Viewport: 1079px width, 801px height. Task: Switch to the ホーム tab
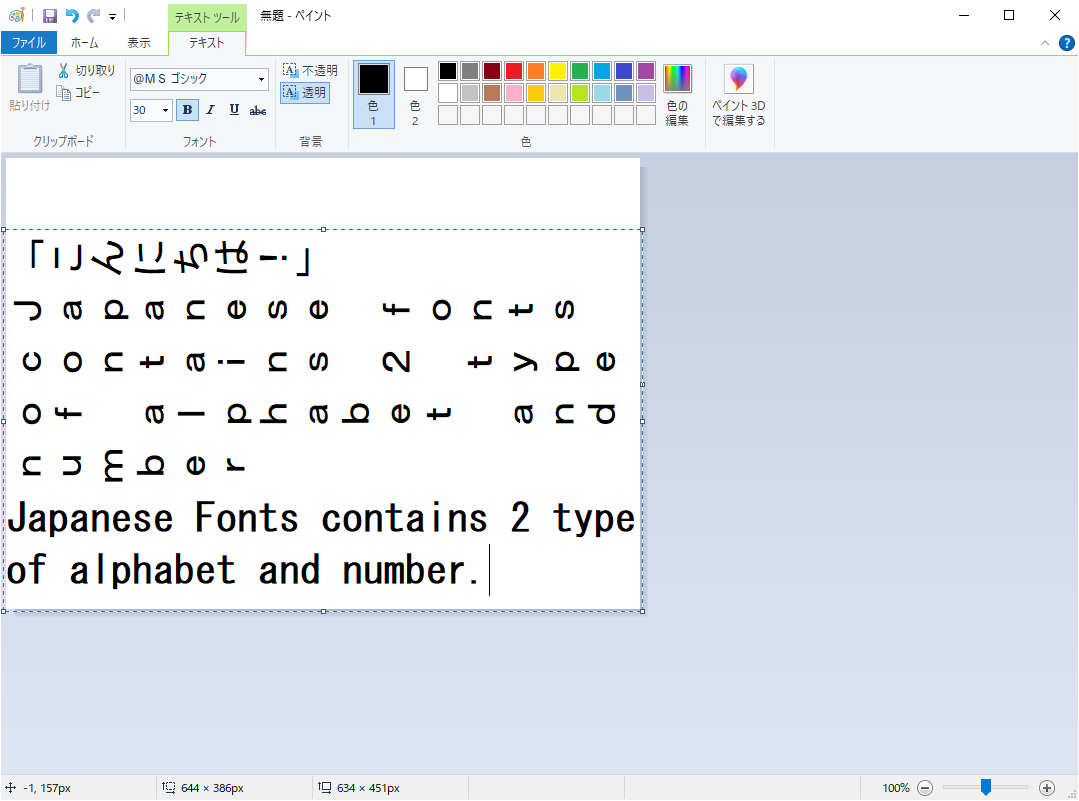point(85,43)
